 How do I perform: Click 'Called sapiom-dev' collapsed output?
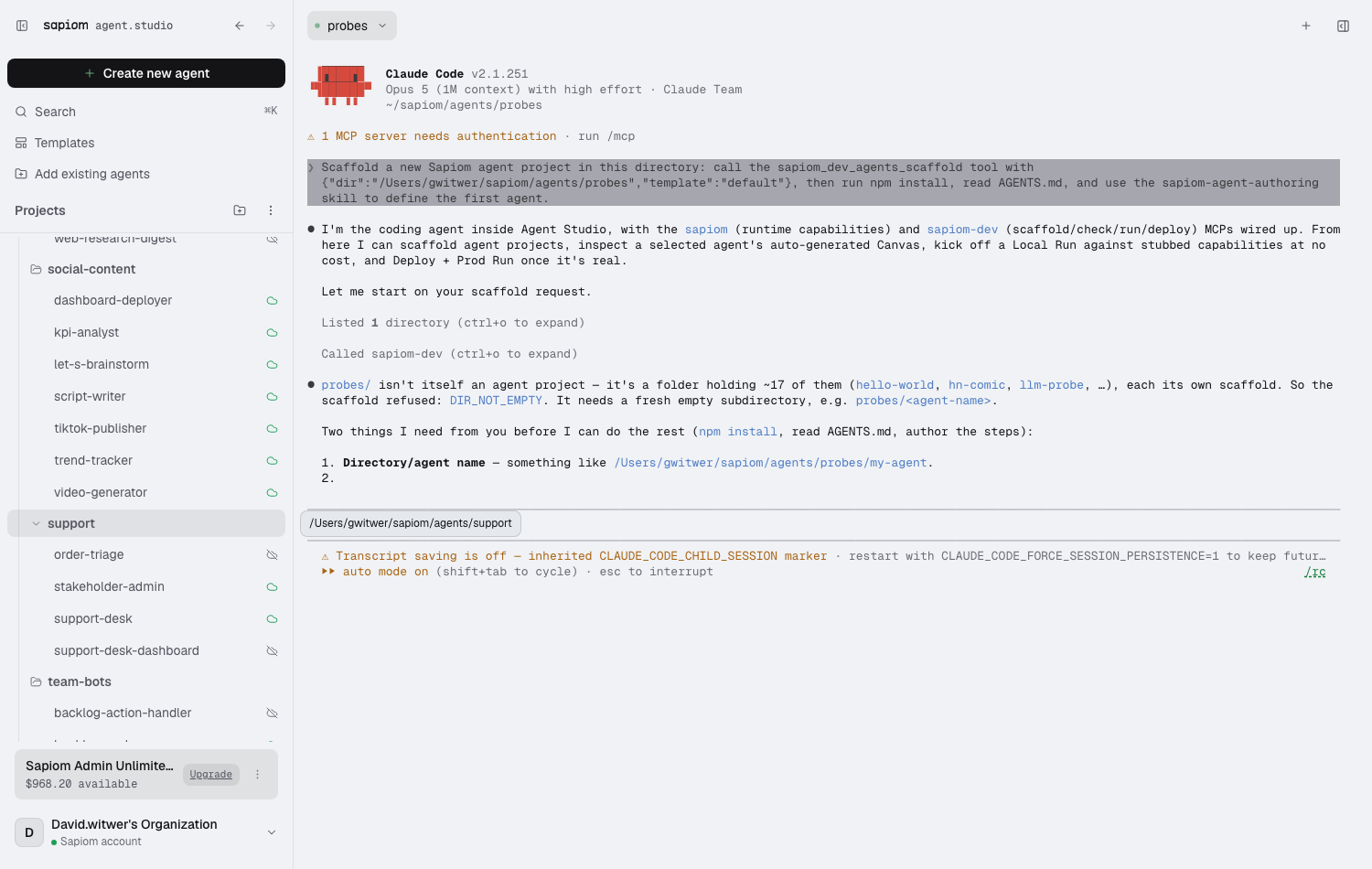[x=449, y=354]
